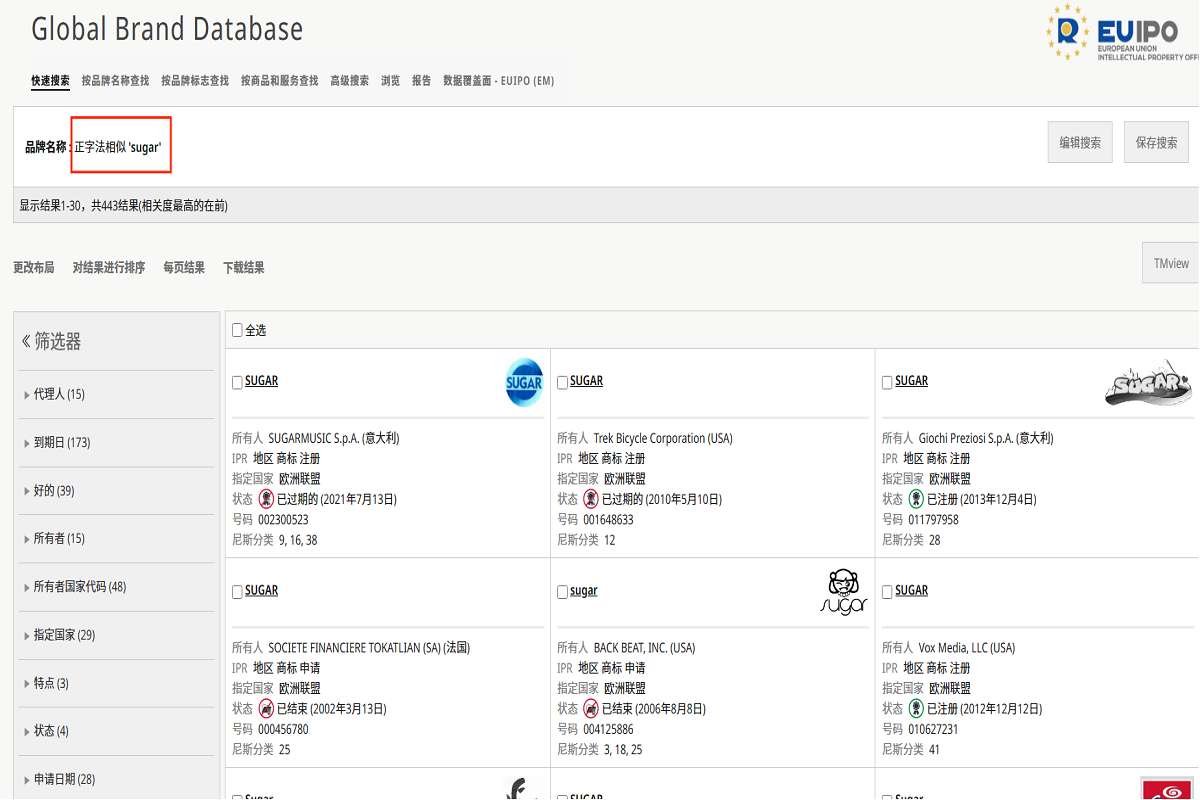Image resolution: width=1200 pixels, height=800 pixels.
Task: Click the trademark number 010627231
Action: [x=933, y=729]
